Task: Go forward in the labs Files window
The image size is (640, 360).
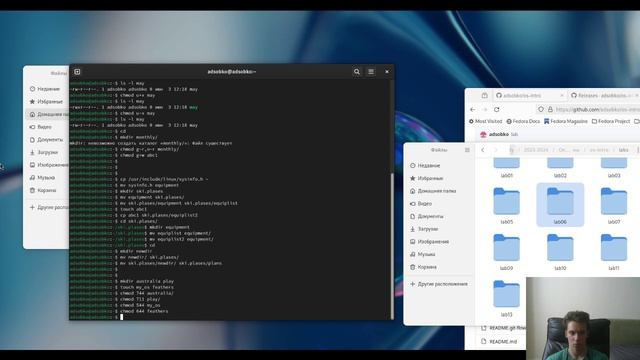Action: tap(496, 150)
